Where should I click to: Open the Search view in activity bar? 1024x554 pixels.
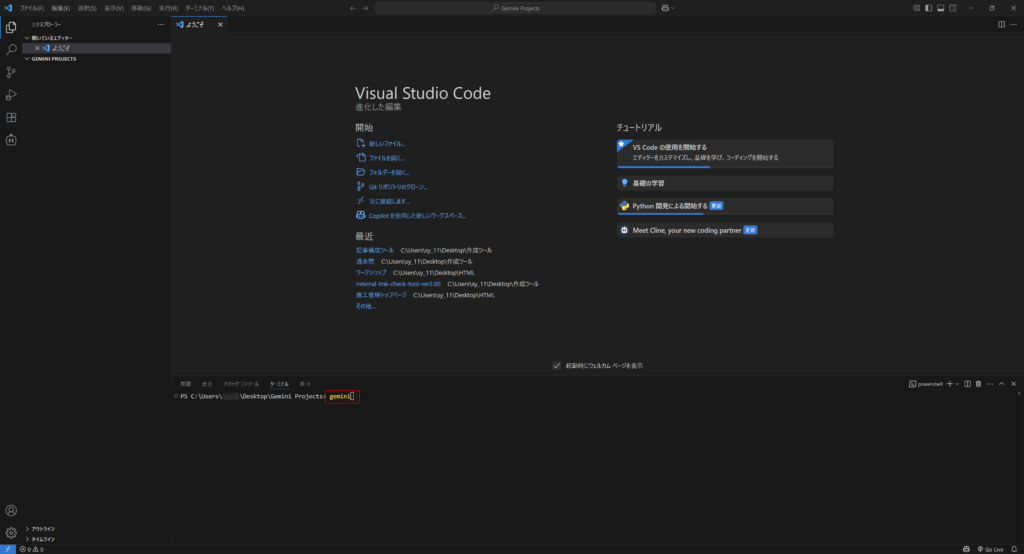11,49
